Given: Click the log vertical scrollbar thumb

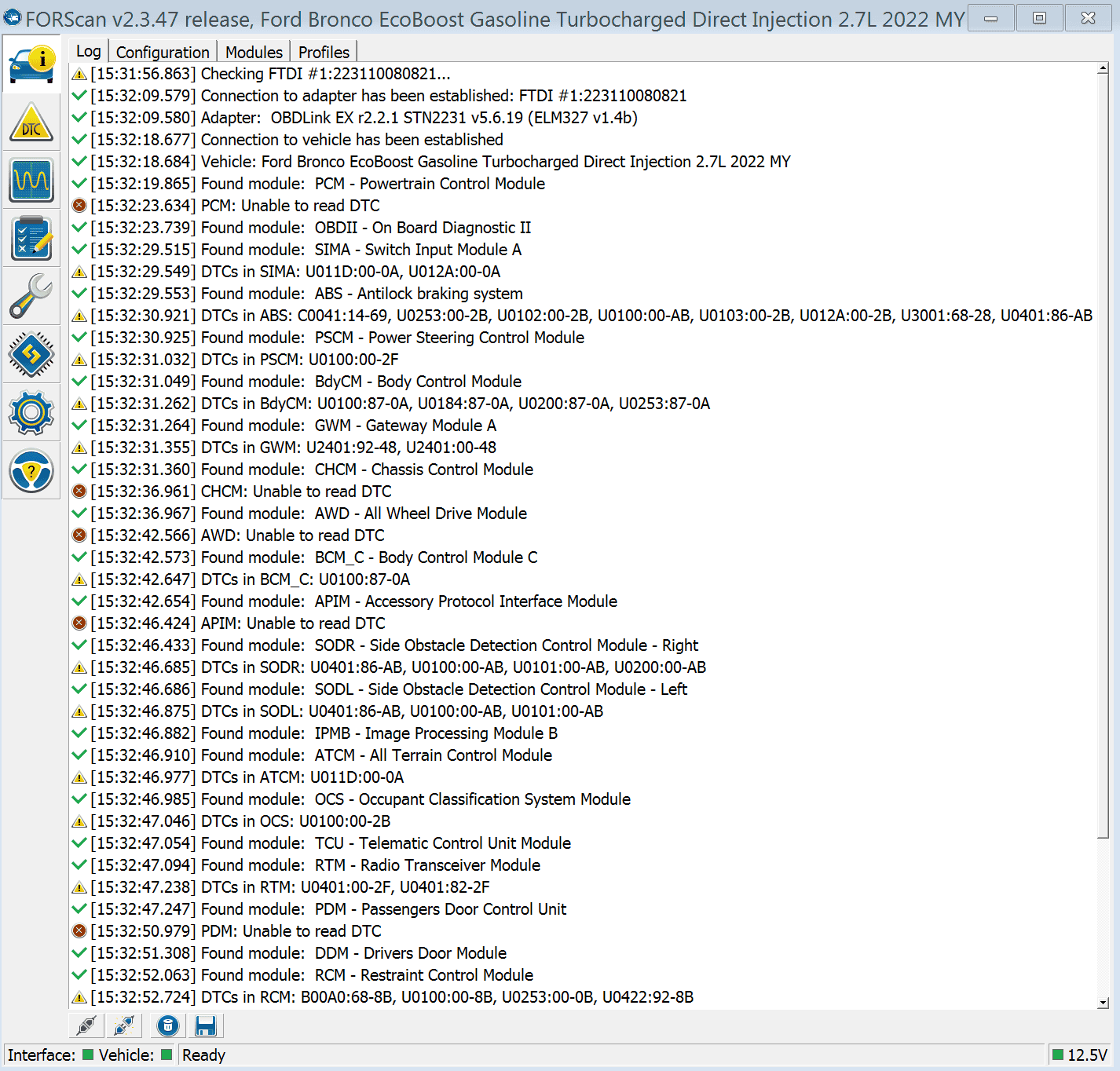Looking at the screenshot, I should point(1103,457).
